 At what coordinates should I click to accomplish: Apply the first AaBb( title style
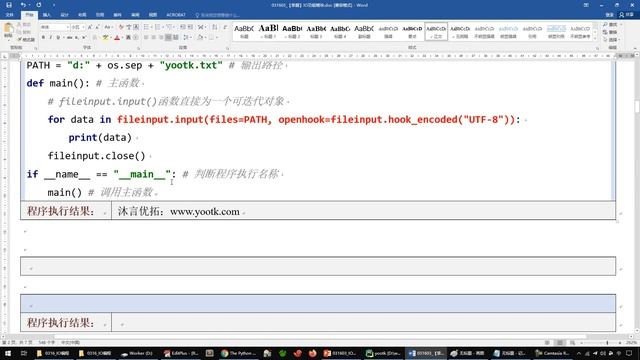pos(244,31)
